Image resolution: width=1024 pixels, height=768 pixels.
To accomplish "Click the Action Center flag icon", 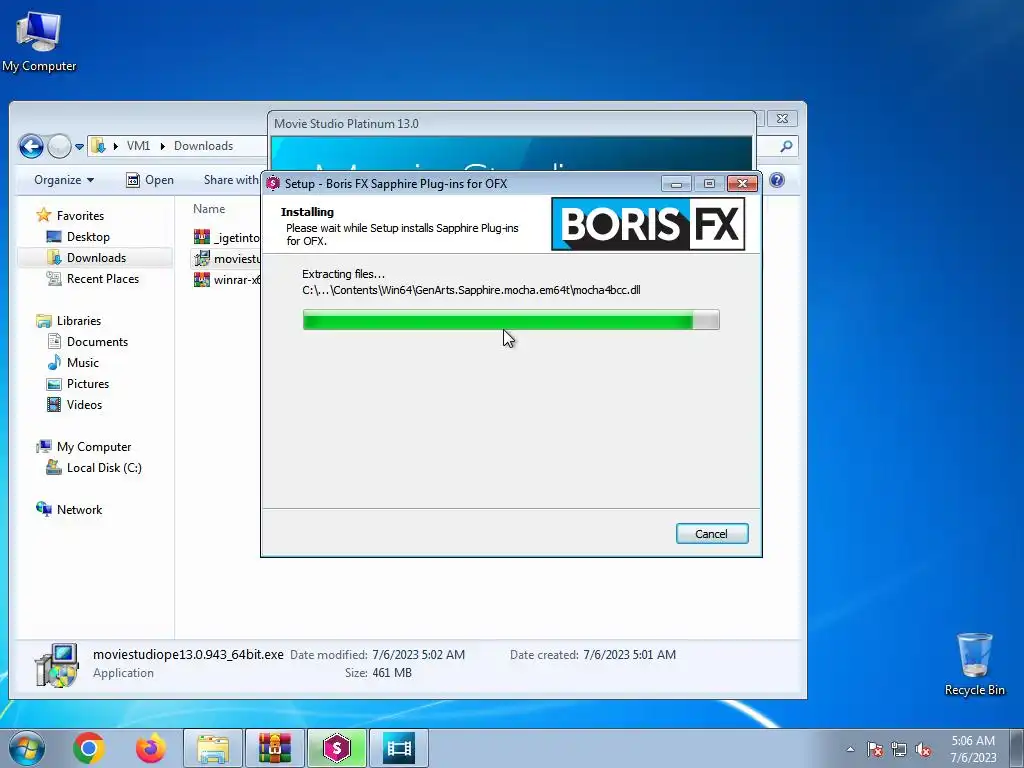I will pyautogui.click(x=875, y=749).
